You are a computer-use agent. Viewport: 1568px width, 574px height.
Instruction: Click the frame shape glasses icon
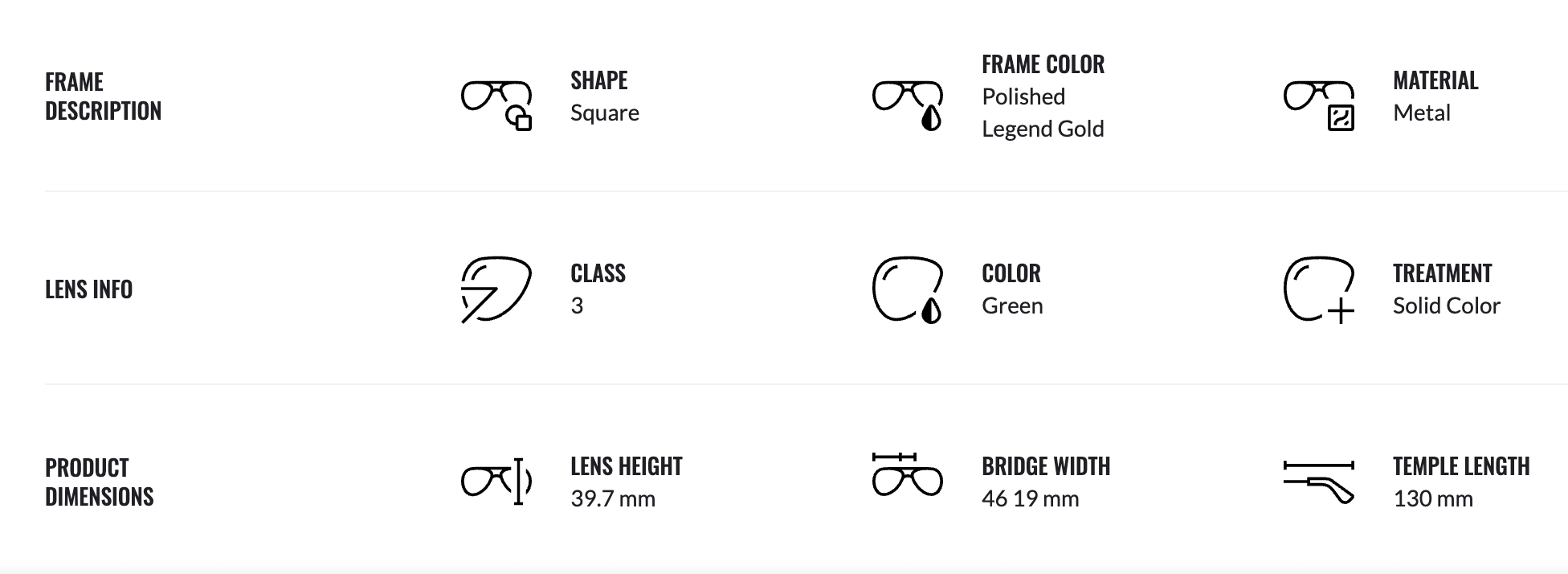coord(496,105)
